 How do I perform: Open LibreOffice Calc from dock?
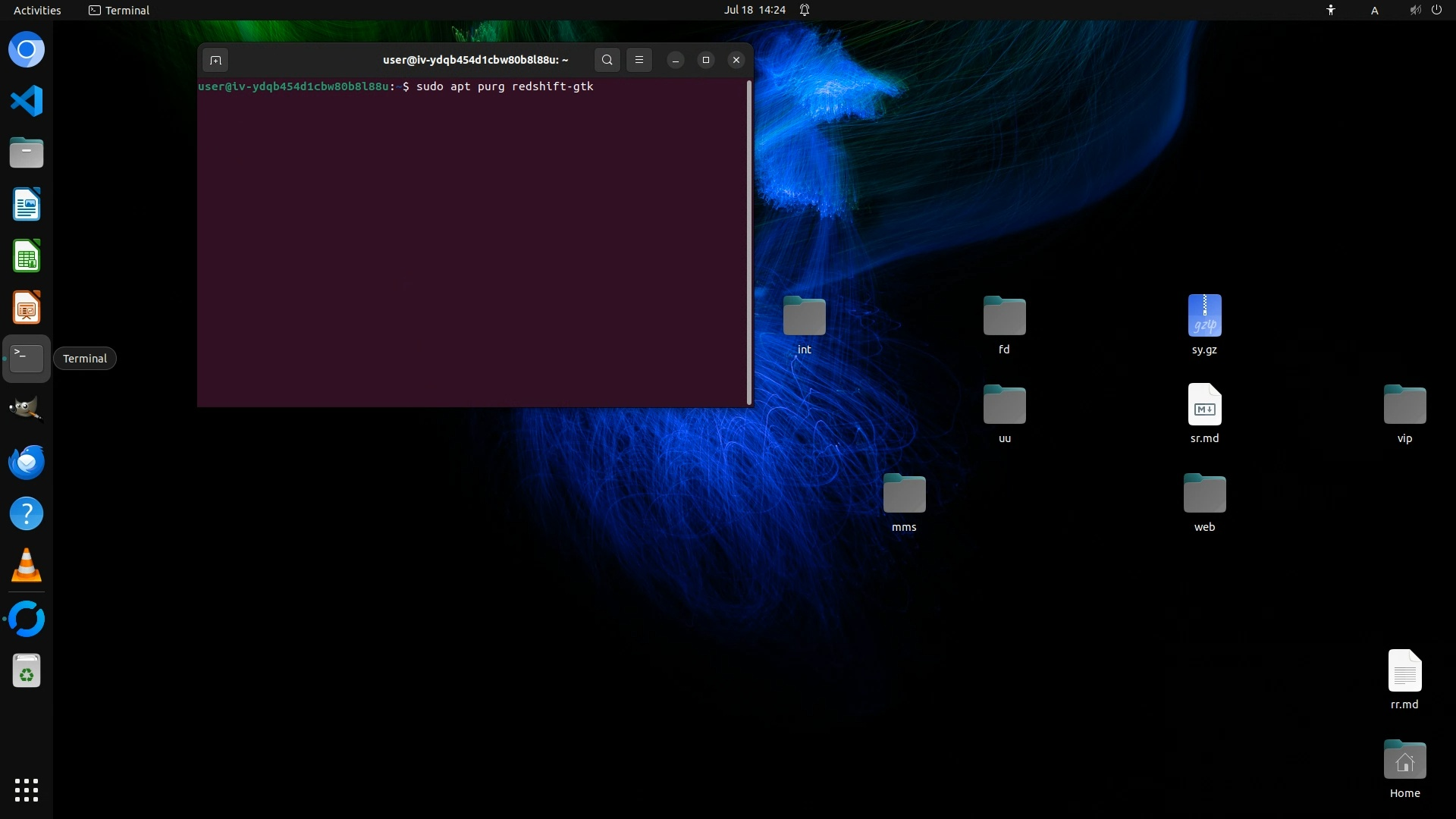point(27,256)
